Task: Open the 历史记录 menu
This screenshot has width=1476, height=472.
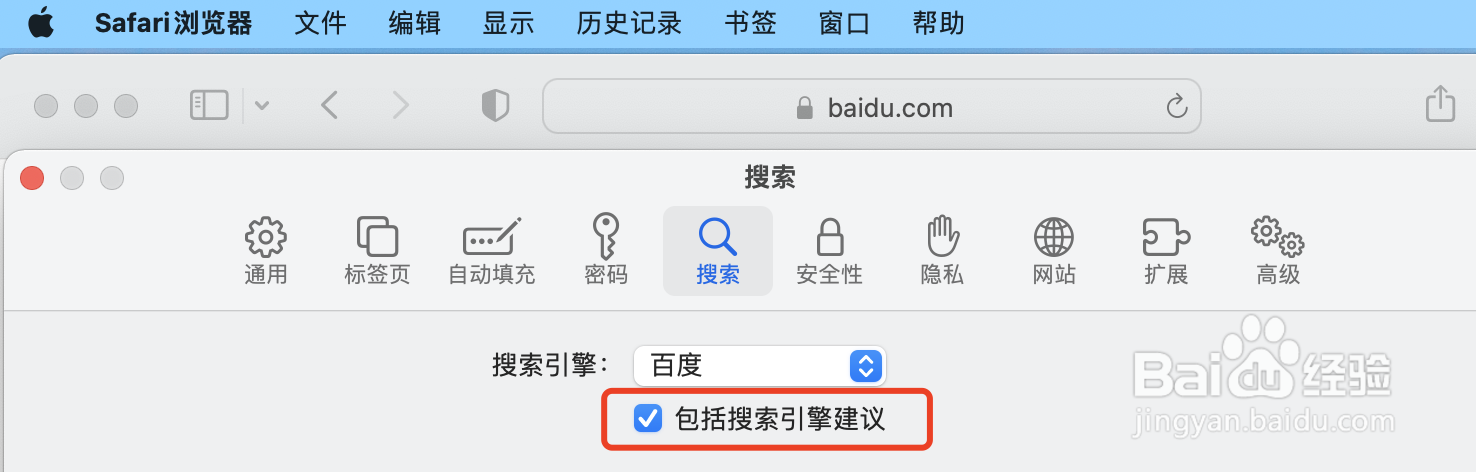Action: pyautogui.click(x=629, y=23)
